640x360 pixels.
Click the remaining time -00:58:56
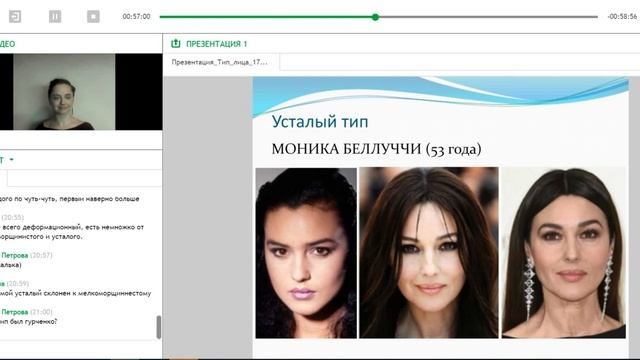click(622, 17)
